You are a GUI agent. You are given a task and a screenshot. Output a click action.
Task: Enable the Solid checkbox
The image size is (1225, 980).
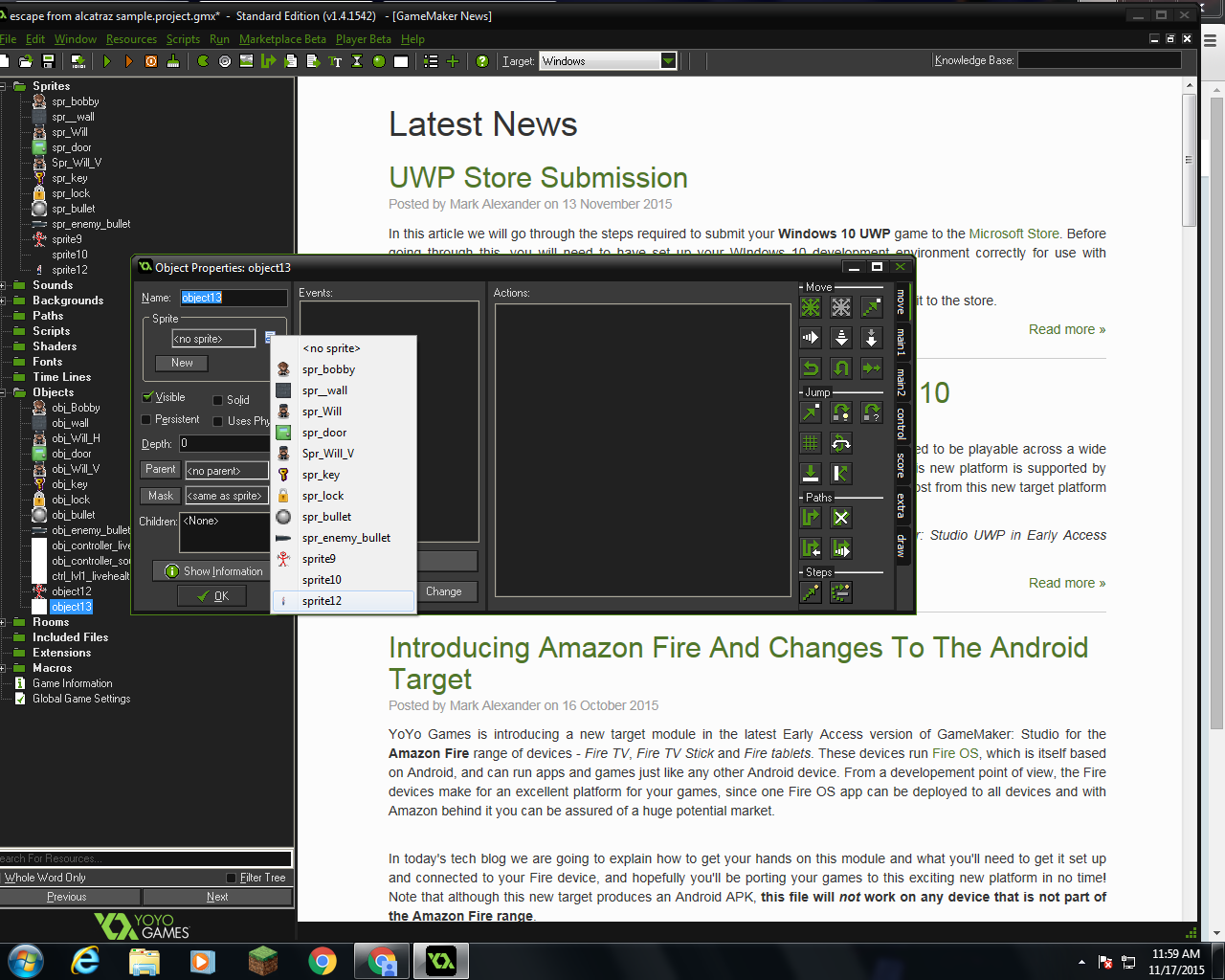coord(215,399)
